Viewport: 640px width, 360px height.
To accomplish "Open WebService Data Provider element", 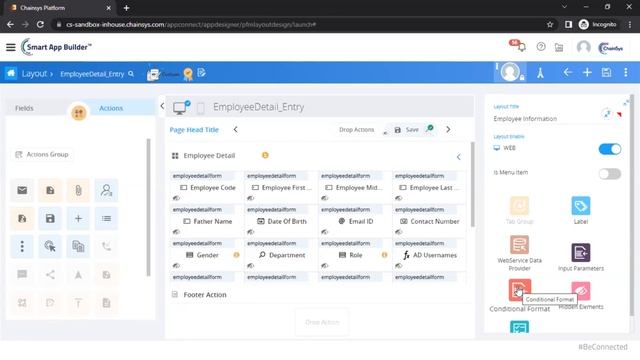I will click(519, 253).
